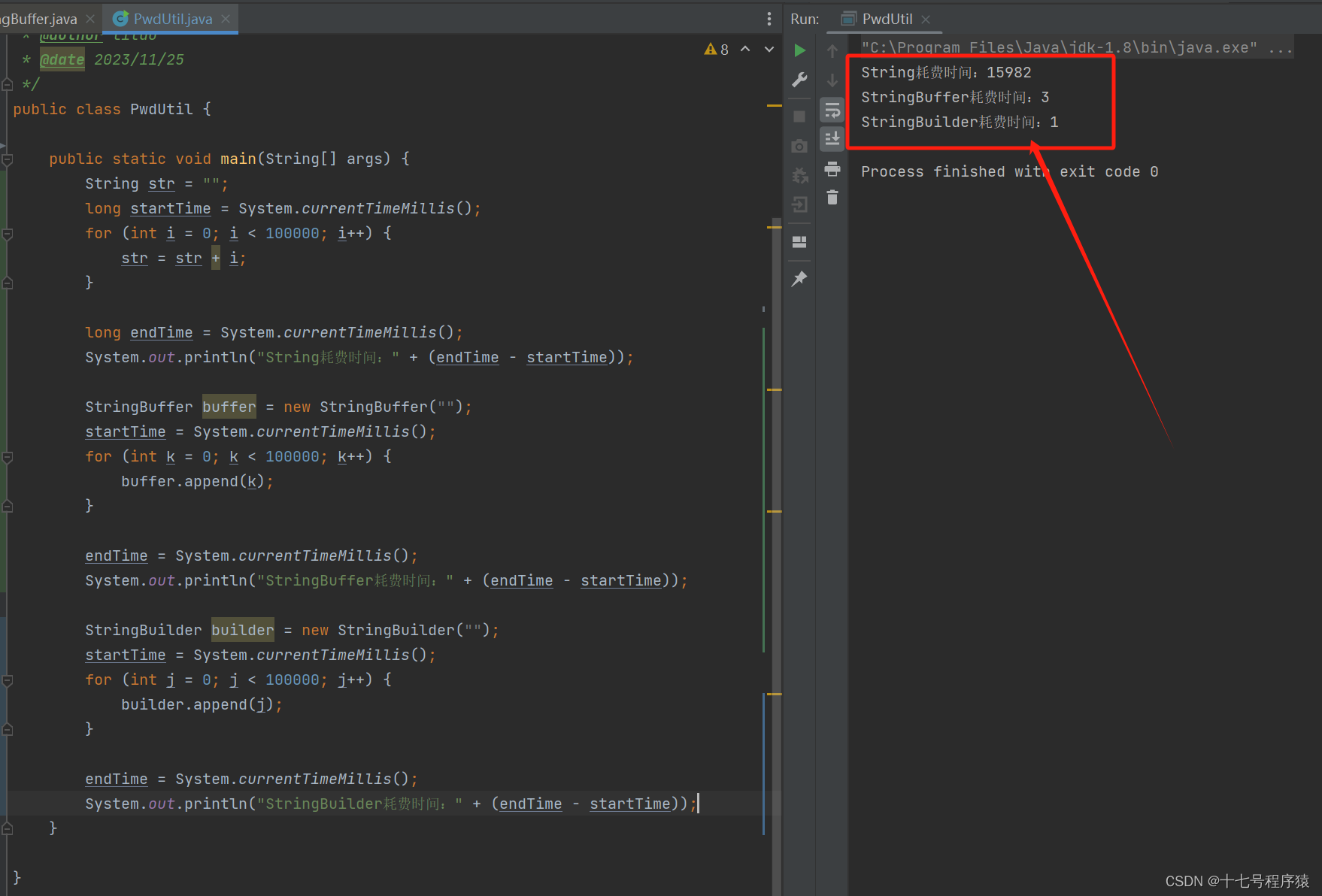Toggle scroll to end of console
The height and width of the screenshot is (896, 1322).
[832, 139]
